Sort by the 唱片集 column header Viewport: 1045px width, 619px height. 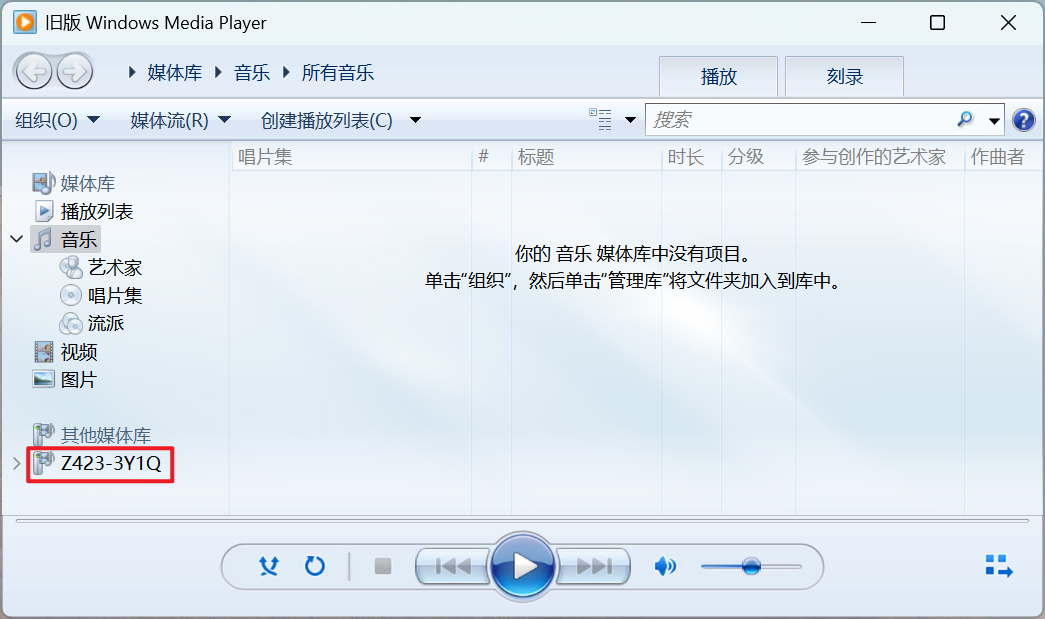point(351,157)
